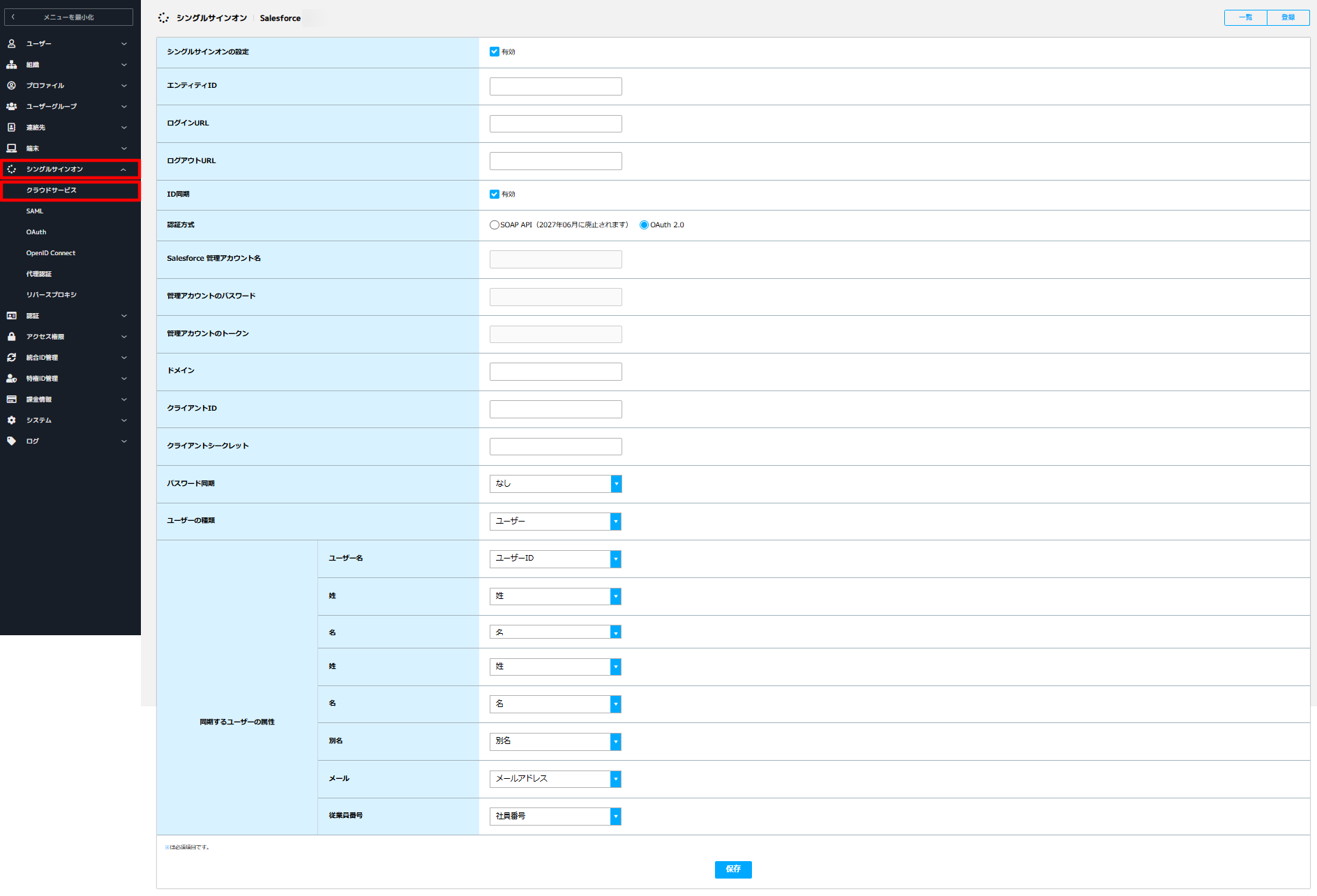This screenshot has height=896, width=1317.
Task: Click the エンティティID input field
Action: (x=556, y=86)
